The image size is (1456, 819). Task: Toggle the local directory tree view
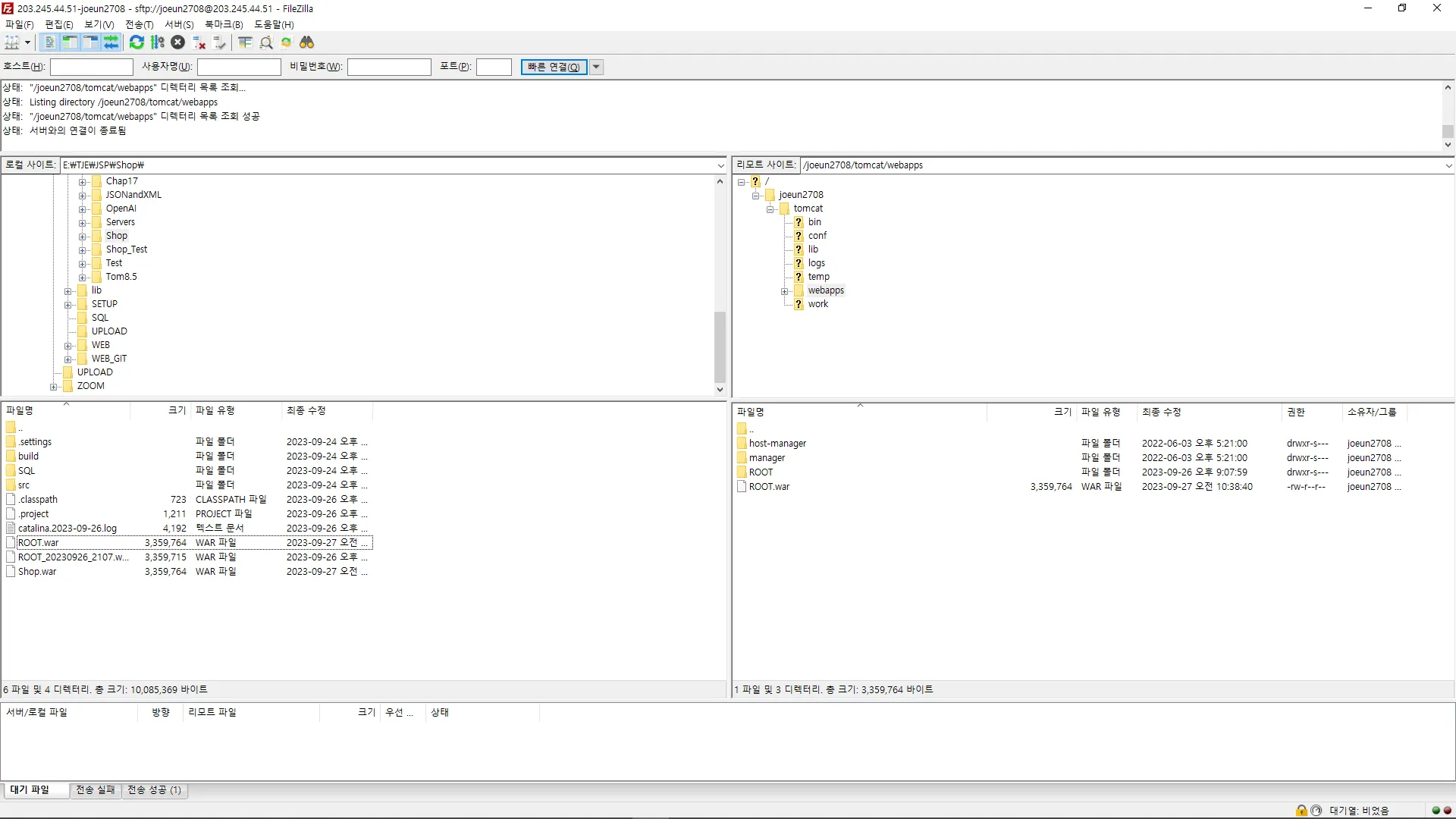pos(70,42)
